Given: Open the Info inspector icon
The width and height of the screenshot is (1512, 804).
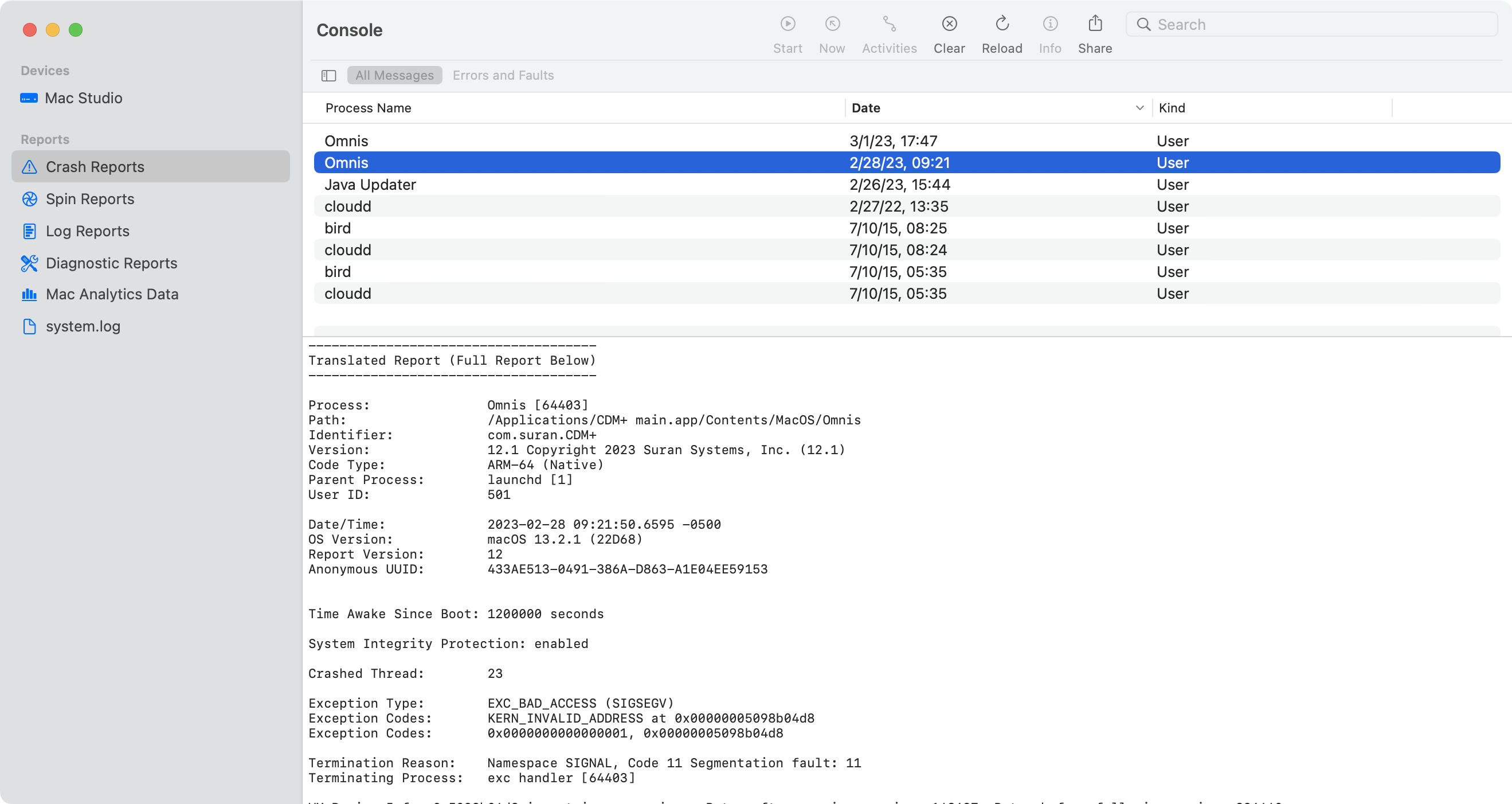Looking at the screenshot, I should 1049,24.
